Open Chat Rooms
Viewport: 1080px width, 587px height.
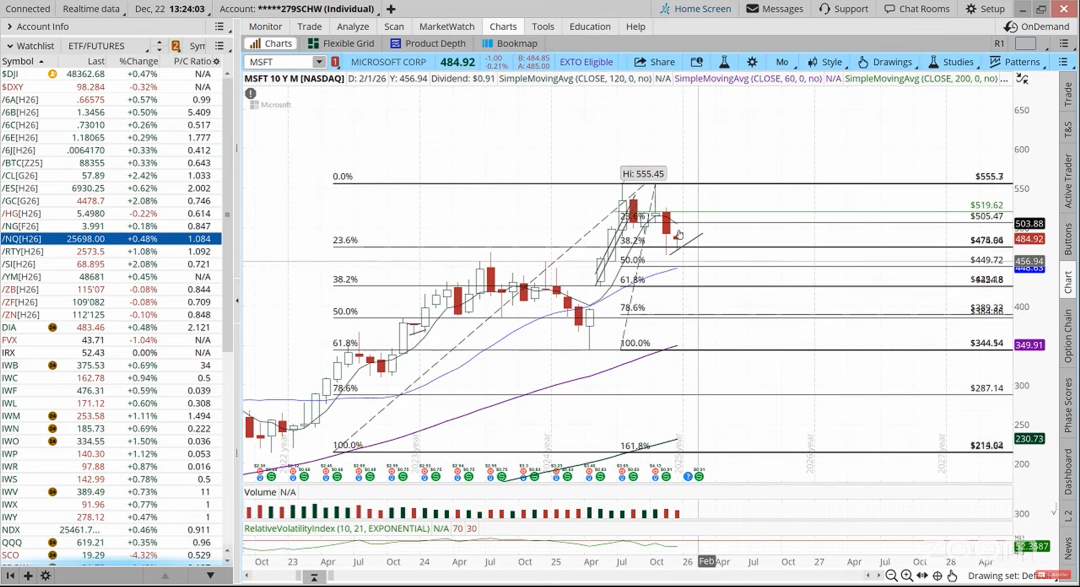pos(917,9)
